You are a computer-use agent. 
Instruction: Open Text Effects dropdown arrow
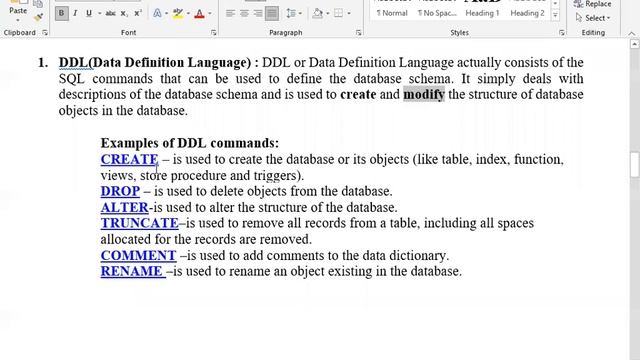click(167, 13)
